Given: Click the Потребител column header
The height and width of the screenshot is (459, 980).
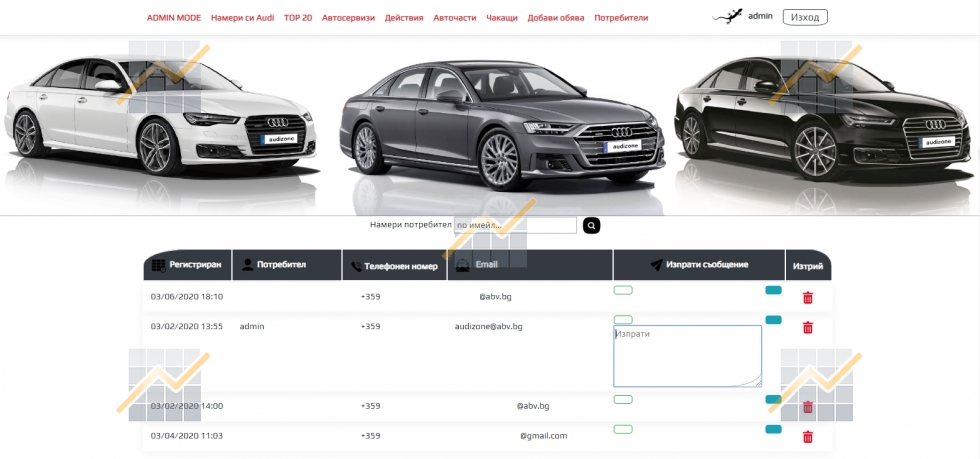Looking at the screenshot, I should 287,265.
